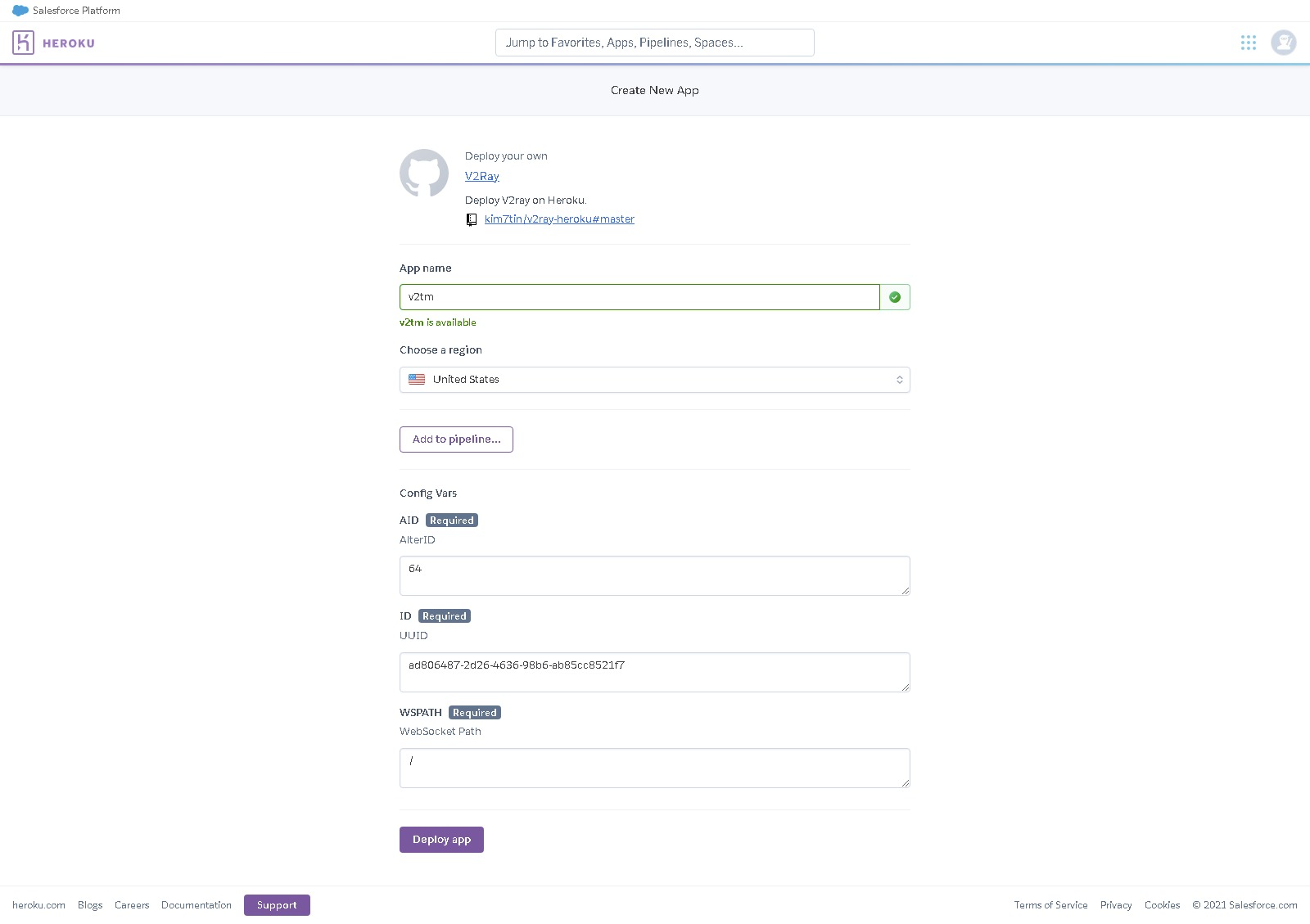Click the 'Deploy V2ray on Heroku.' description
The width and height of the screenshot is (1310, 924).
click(526, 201)
